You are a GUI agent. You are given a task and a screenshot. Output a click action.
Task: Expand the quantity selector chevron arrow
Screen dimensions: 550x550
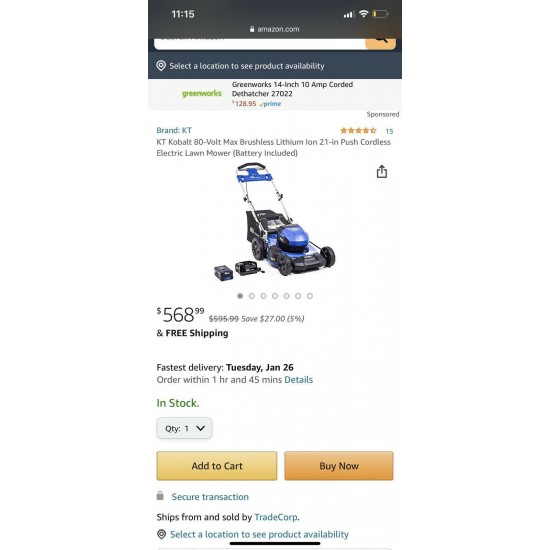click(x=200, y=428)
